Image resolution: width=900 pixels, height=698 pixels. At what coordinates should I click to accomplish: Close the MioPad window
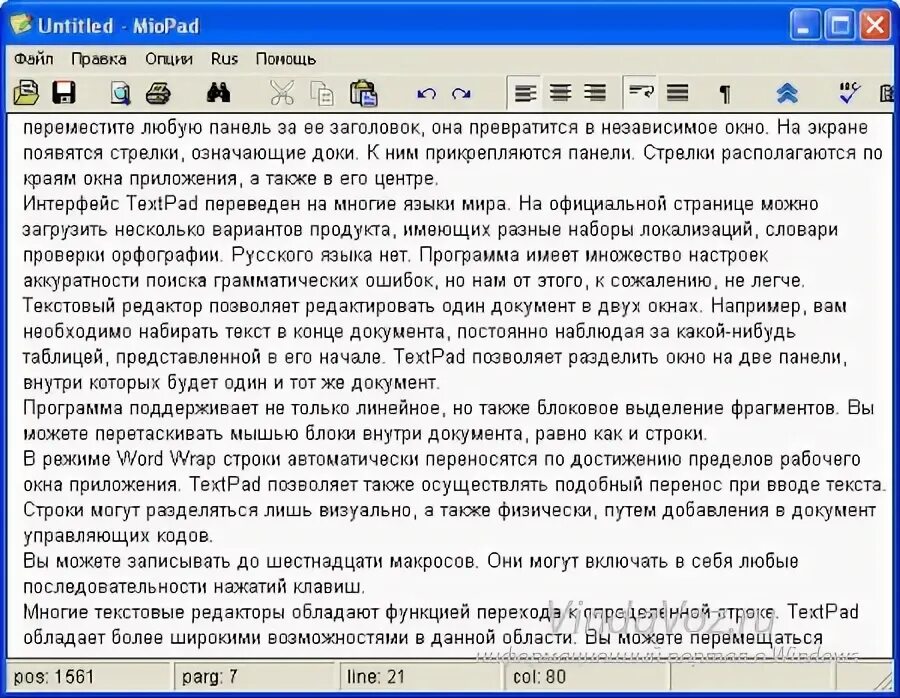tap(875, 25)
